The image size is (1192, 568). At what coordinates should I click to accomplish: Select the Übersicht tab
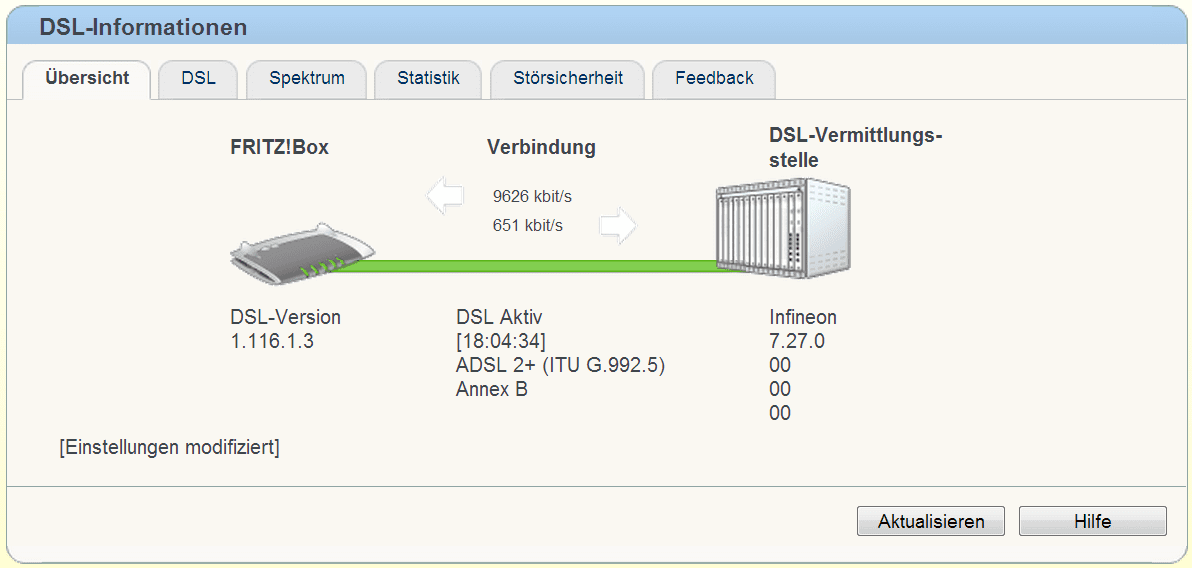coord(87,78)
